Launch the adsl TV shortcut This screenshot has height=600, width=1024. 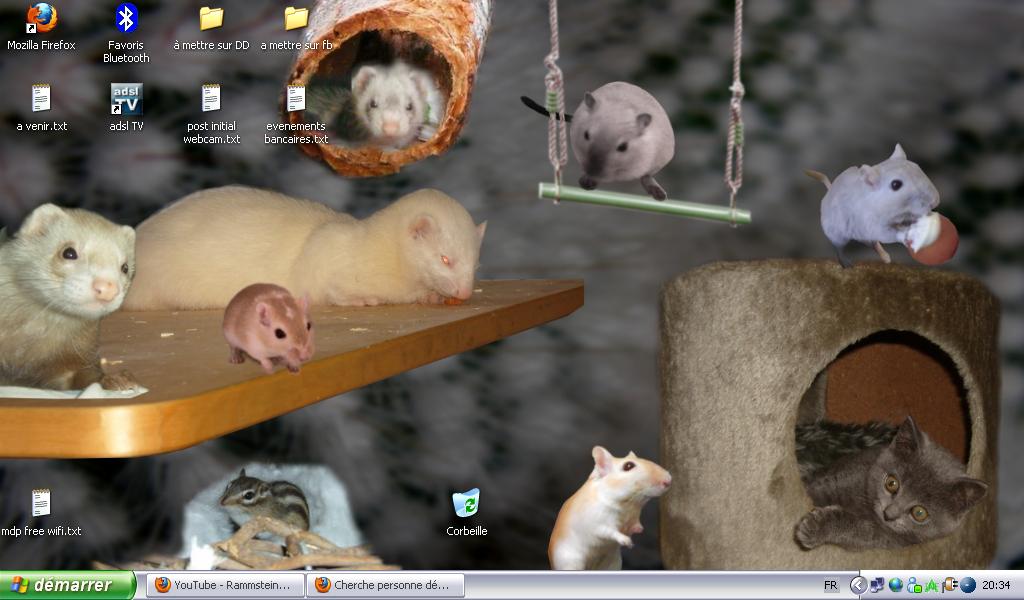[126, 99]
